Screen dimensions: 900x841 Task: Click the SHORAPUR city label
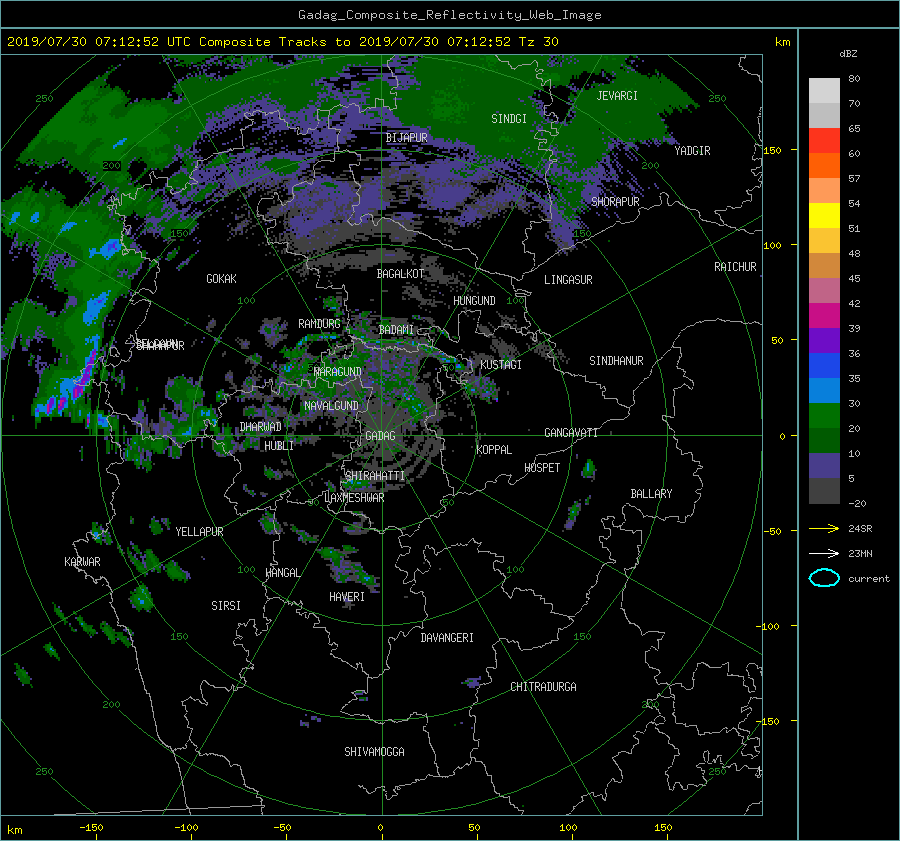coord(615,202)
